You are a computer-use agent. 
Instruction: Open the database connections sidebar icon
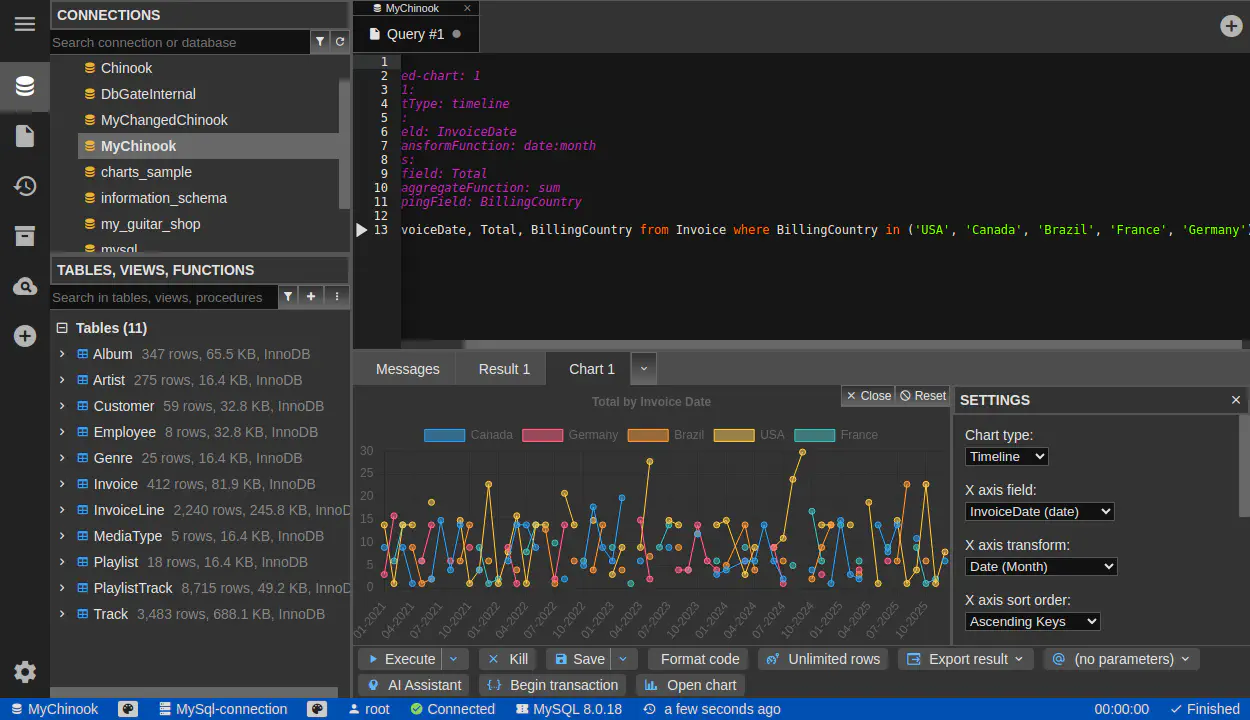coord(25,86)
